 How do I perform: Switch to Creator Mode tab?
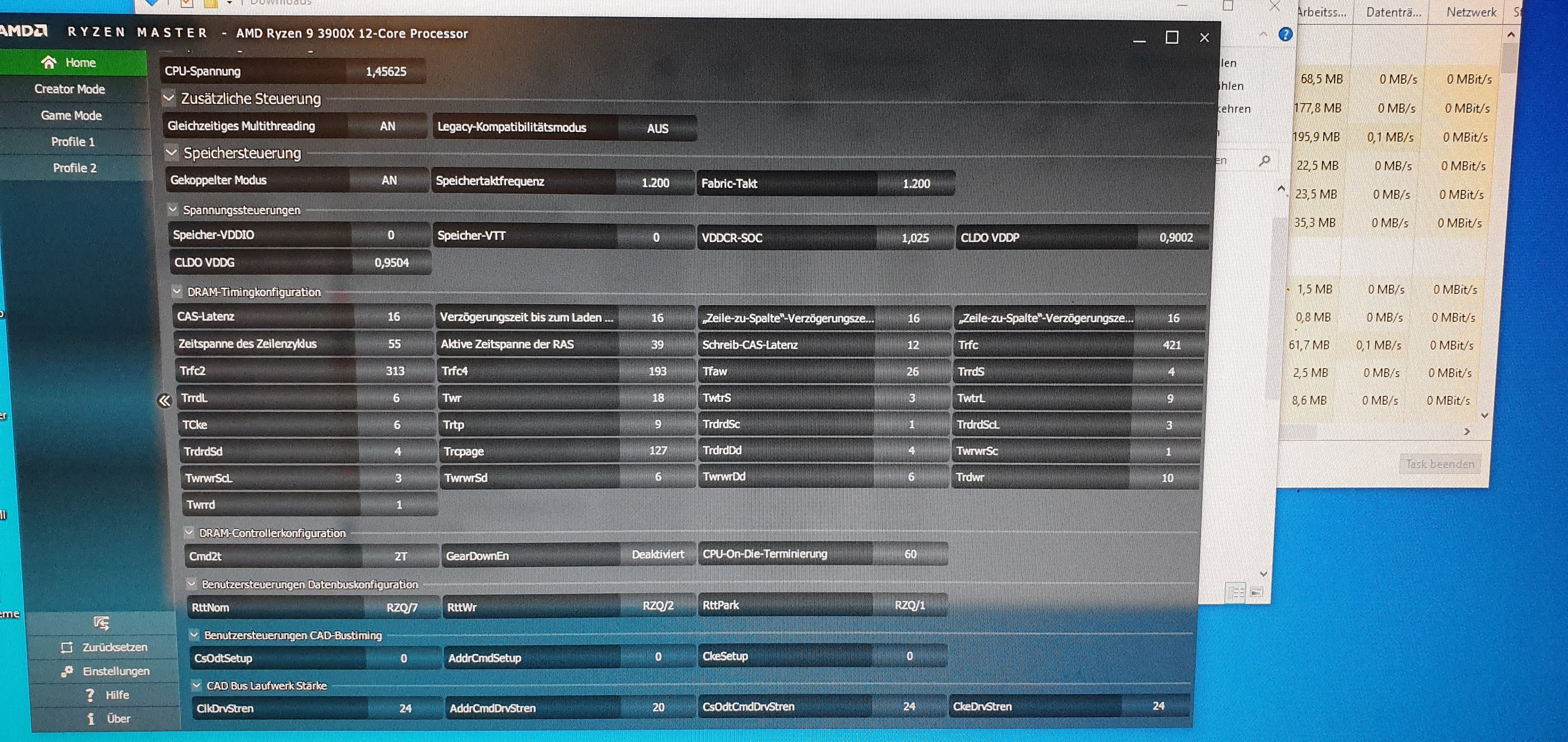click(x=70, y=89)
